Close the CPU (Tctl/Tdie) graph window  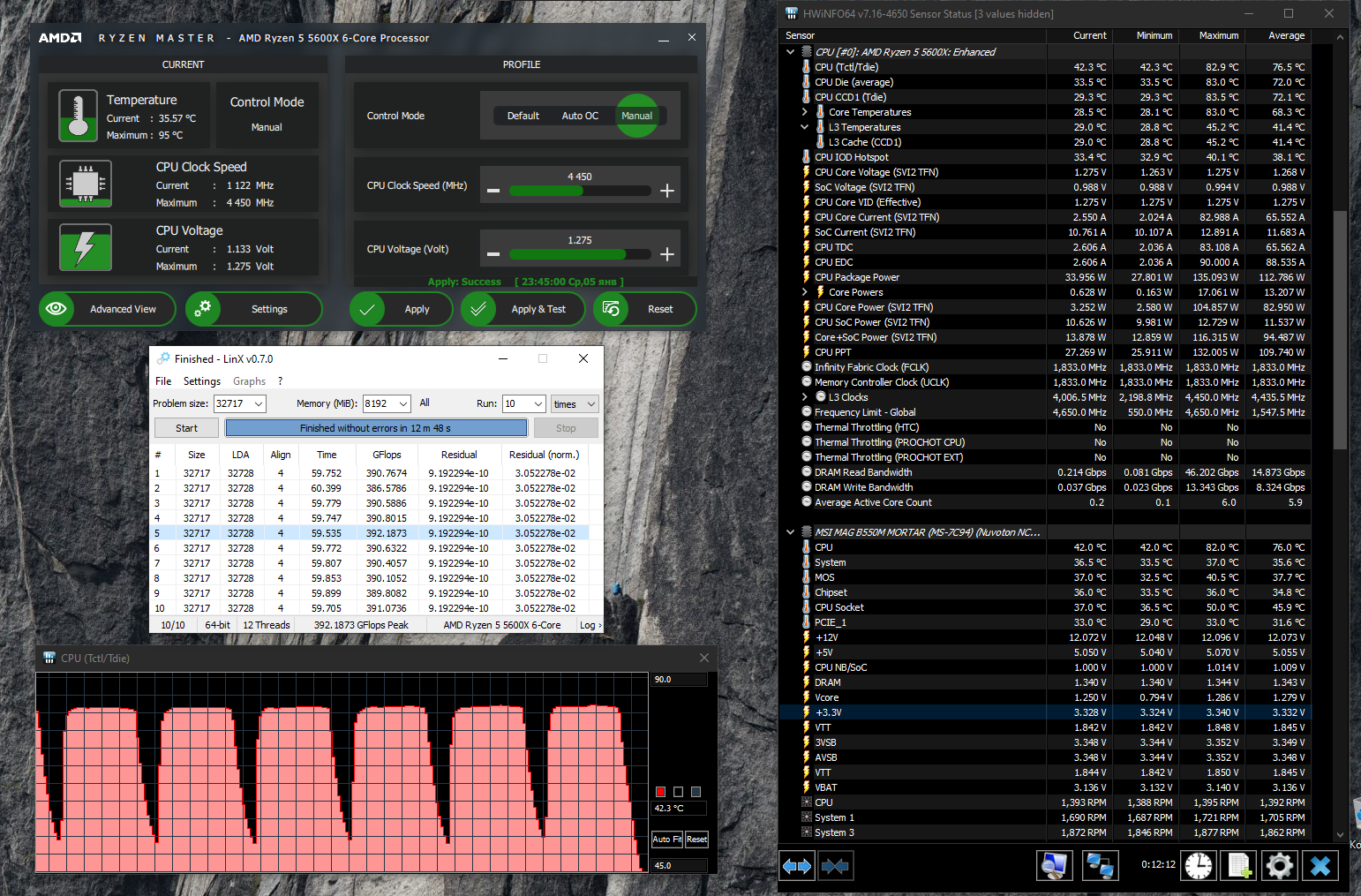pyautogui.click(x=704, y=658)
